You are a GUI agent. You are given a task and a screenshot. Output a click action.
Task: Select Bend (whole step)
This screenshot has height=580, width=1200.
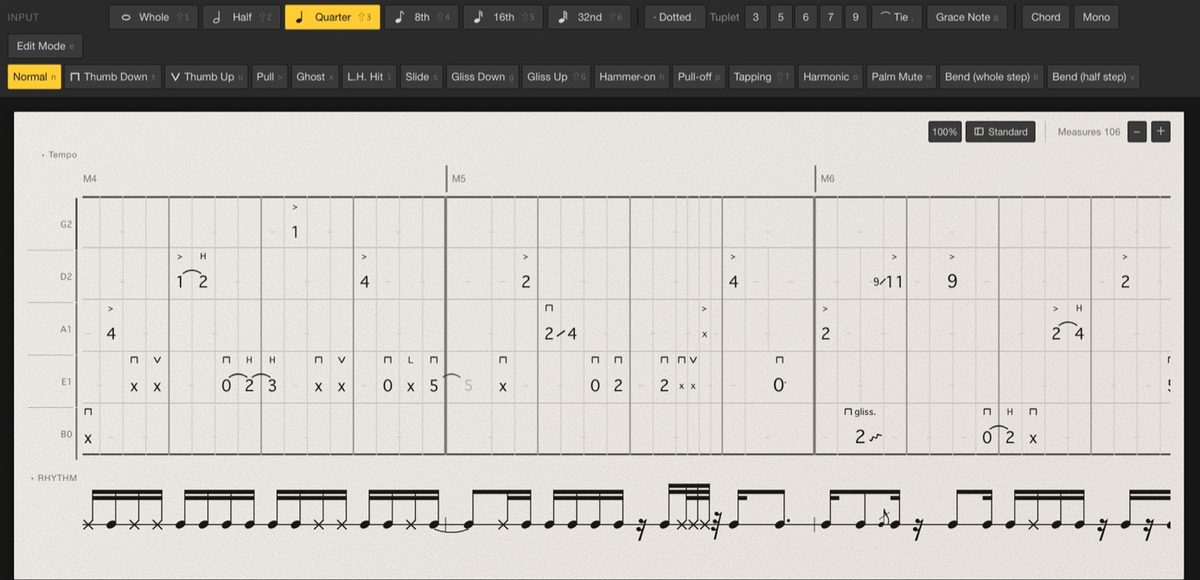tap(992, 77)
